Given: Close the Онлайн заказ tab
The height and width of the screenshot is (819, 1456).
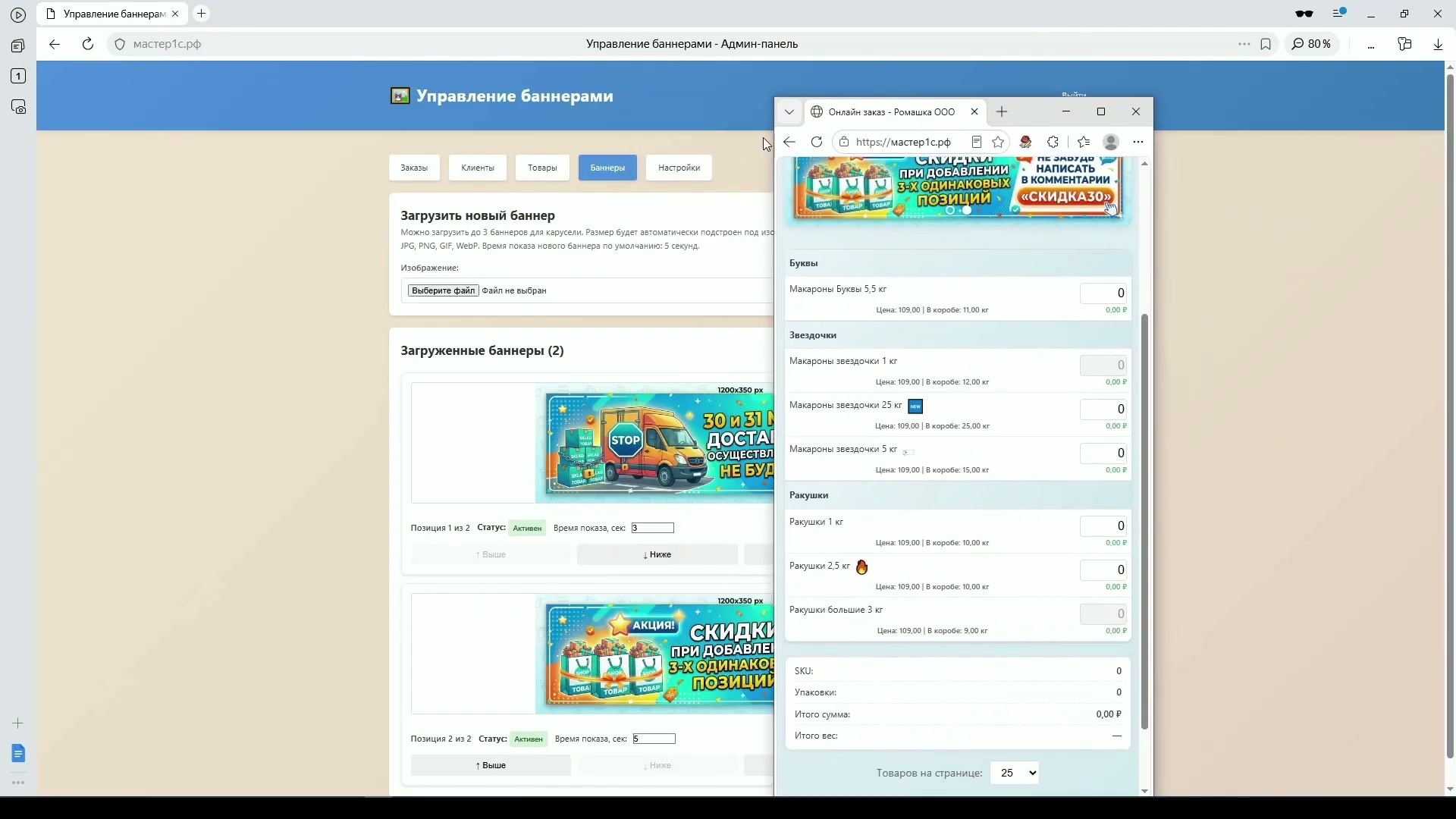Looking at the screenshot, I should click(x=974, y=112).
